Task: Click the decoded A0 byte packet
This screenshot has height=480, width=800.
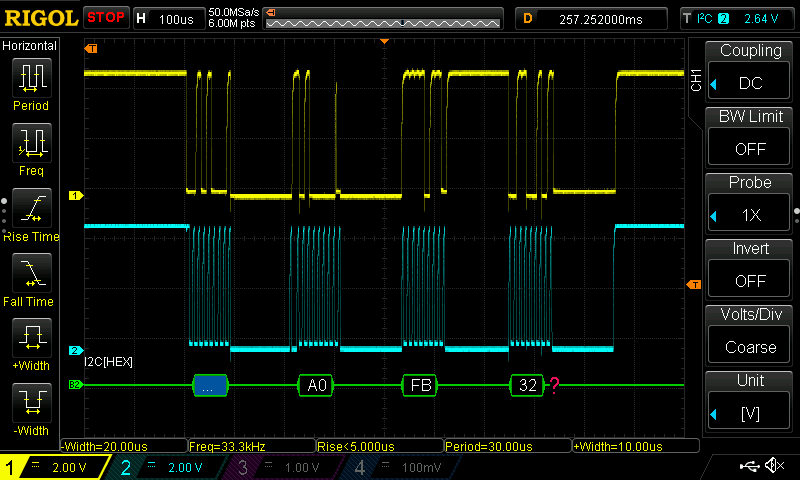Action: pyautogui.click(x=316, y=385)
